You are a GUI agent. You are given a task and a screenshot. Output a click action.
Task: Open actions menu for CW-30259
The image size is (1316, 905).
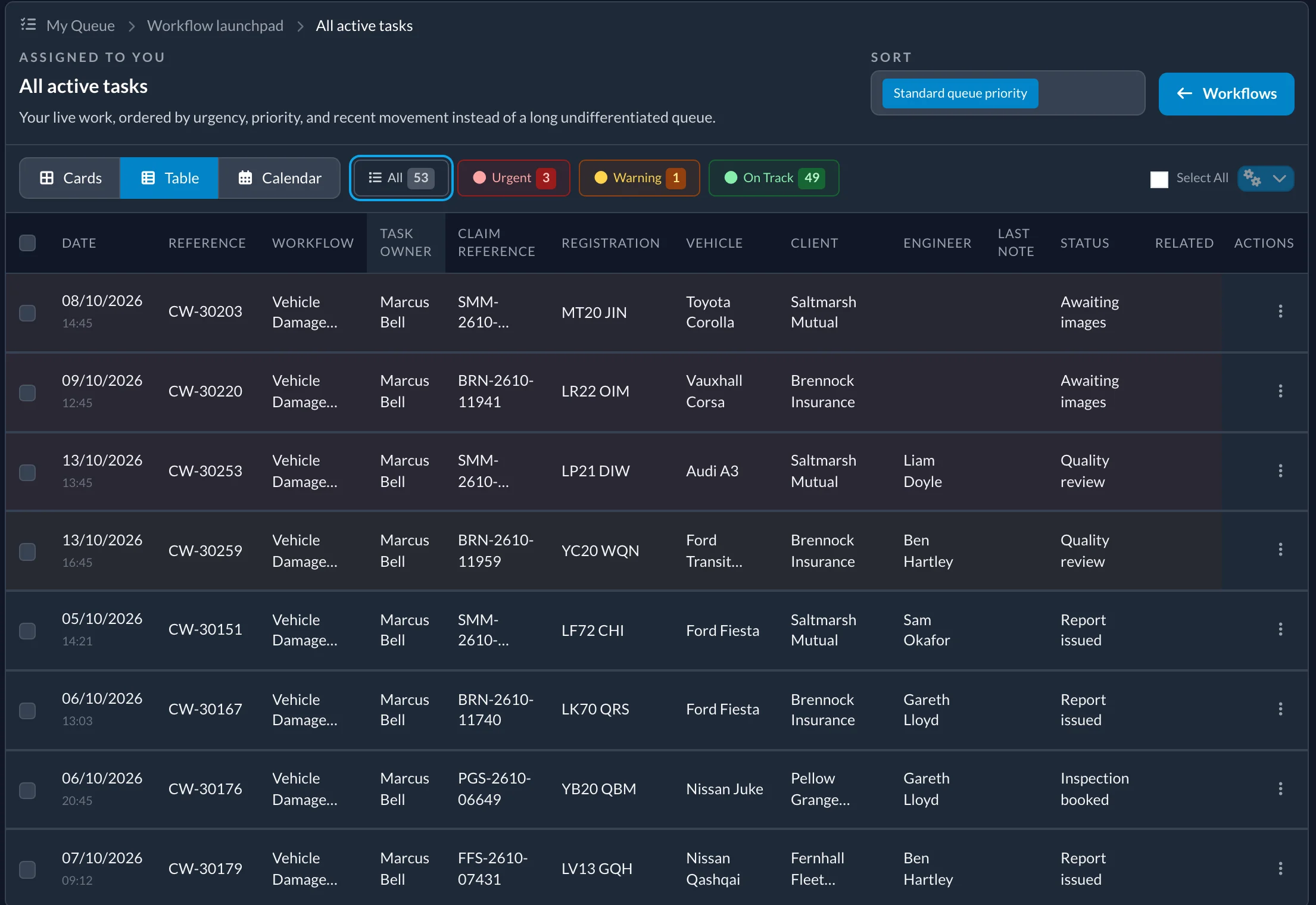[1280, 550]
